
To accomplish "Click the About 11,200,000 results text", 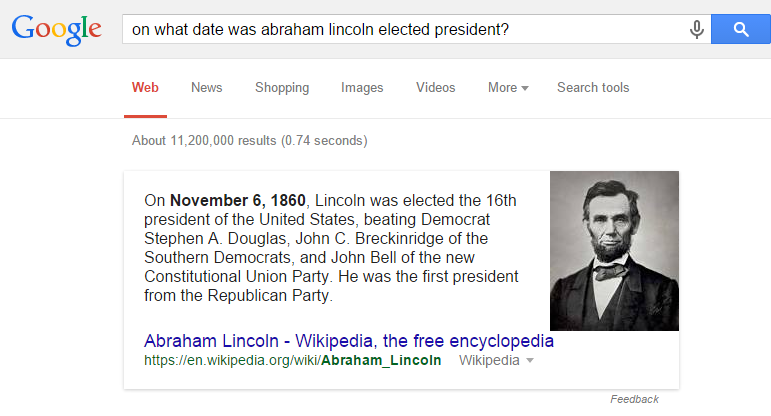I will tap(249, 141).
